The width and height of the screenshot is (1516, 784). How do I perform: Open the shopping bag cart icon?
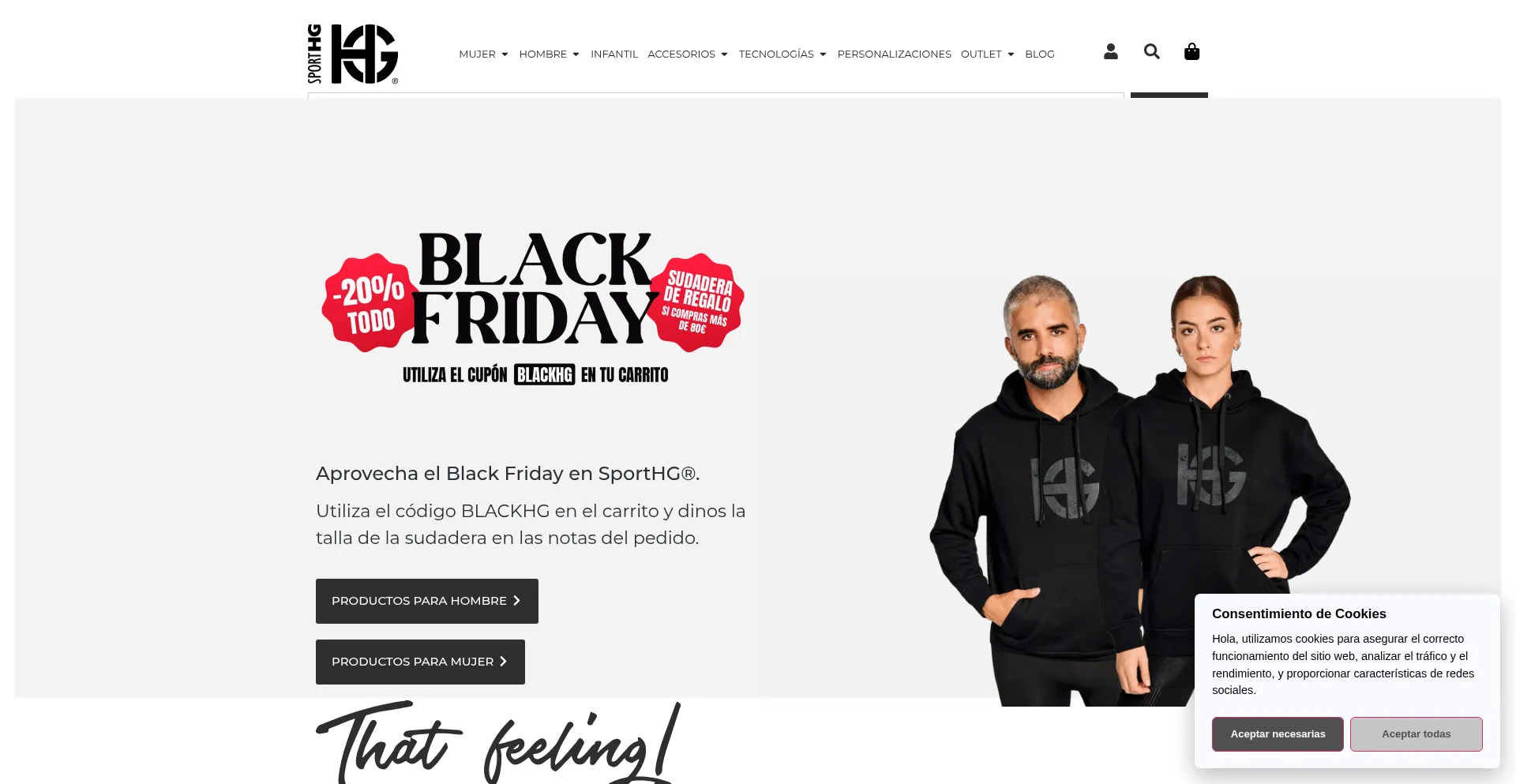pos(1191,51)
